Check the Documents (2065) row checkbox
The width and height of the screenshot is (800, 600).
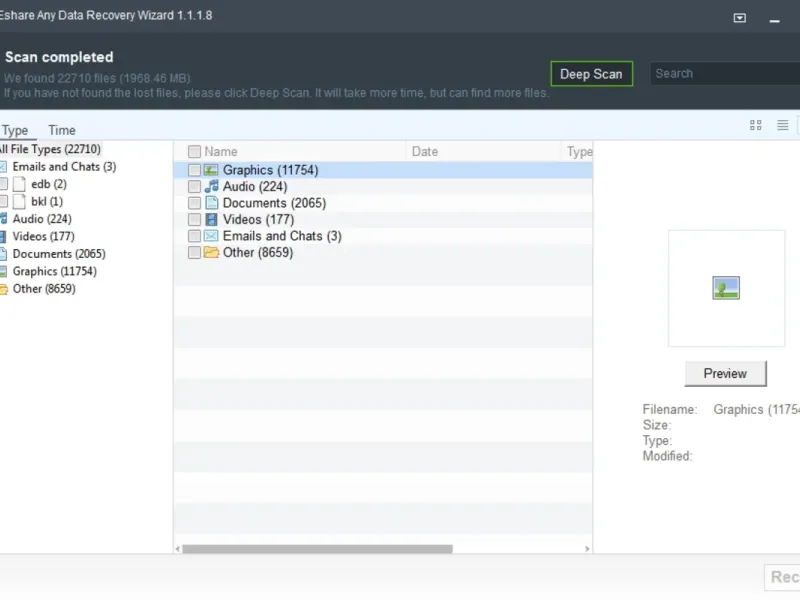[x=194, y=203]
